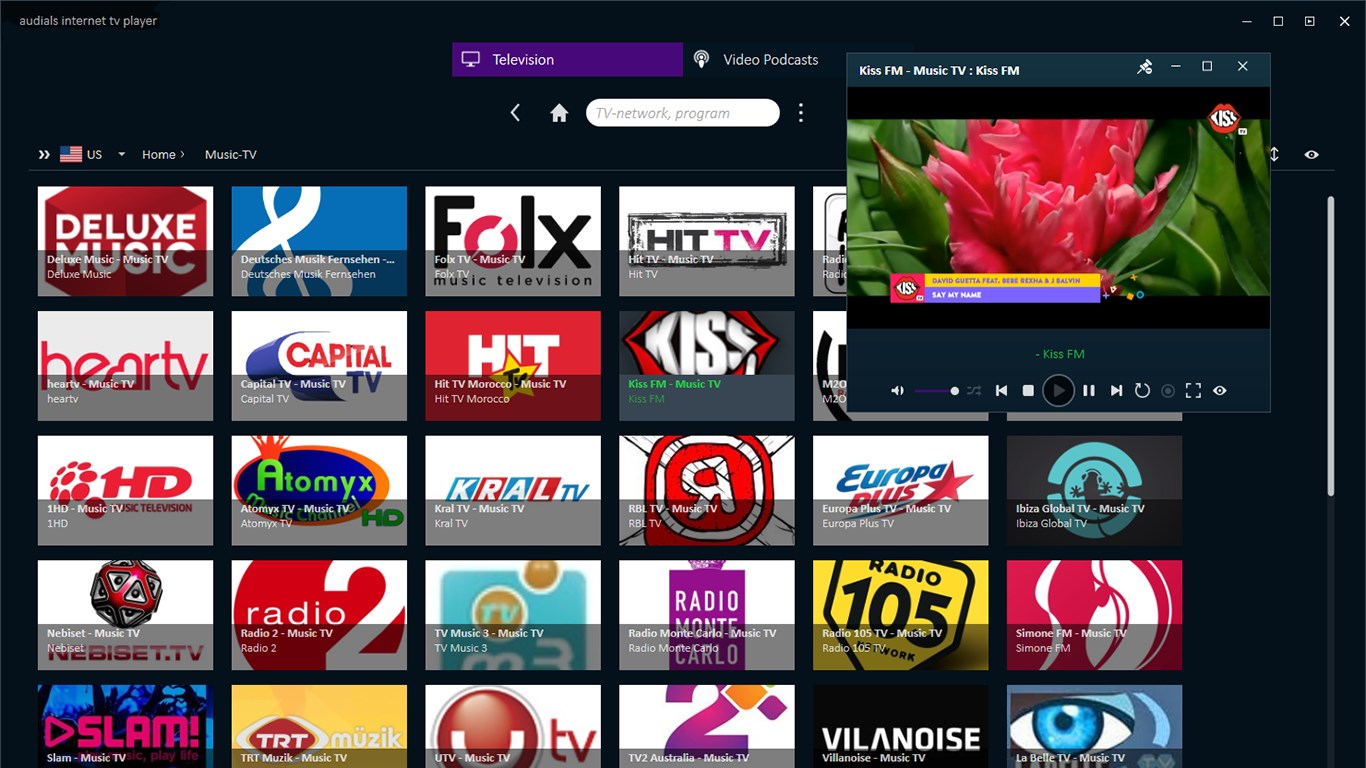This screenshot has width=1366, height=768.
Task: Adjust the purple volume slider
Action: point(937,391)
